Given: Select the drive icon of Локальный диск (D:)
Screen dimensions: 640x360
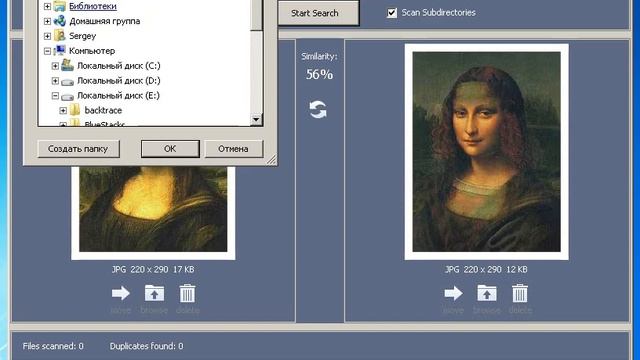Looking at the screenshot, I should [x=67, y=81].
